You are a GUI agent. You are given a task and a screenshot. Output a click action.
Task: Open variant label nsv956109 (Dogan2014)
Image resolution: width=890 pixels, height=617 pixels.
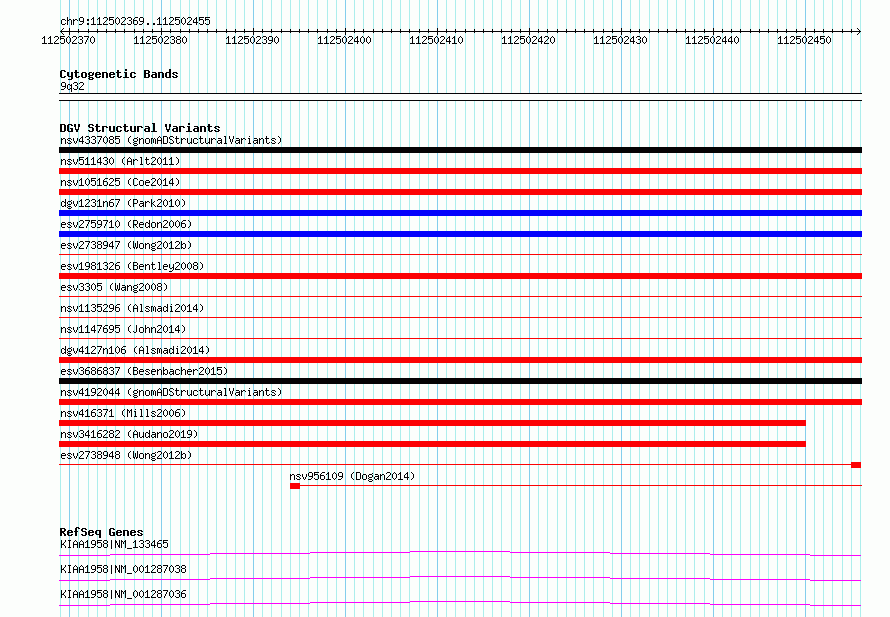tap(352, 476)
